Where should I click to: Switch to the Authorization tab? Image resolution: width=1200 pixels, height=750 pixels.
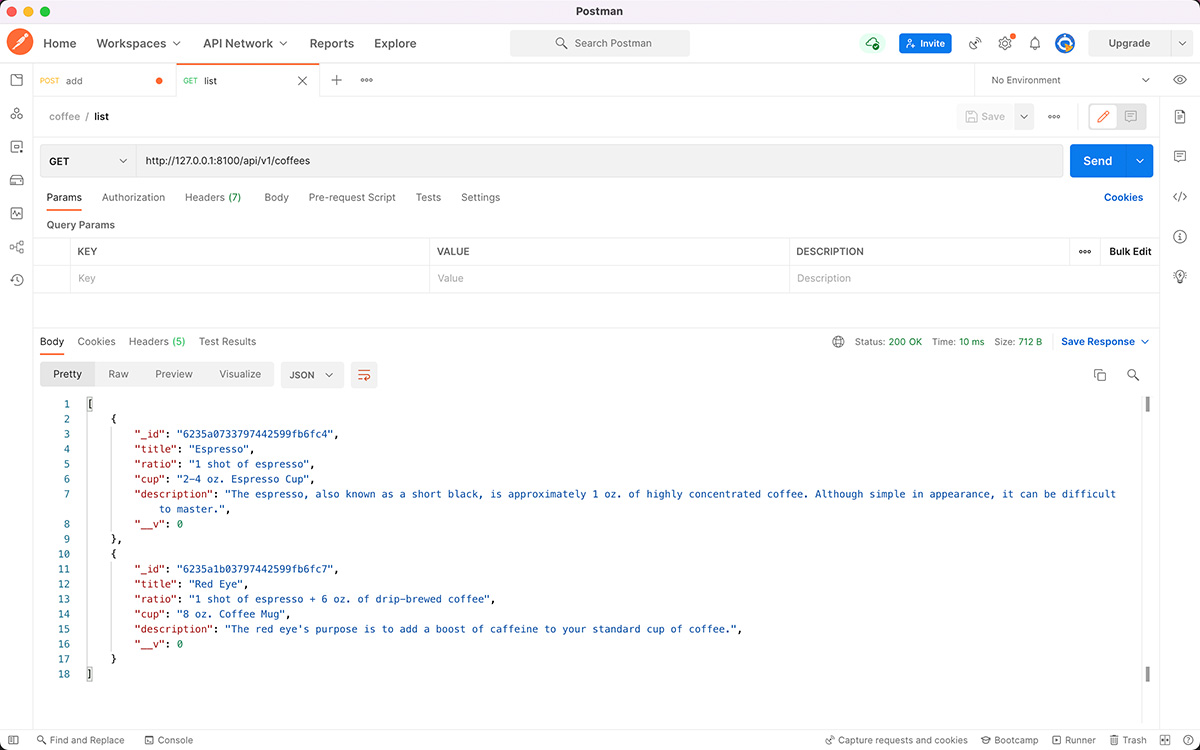133,197
